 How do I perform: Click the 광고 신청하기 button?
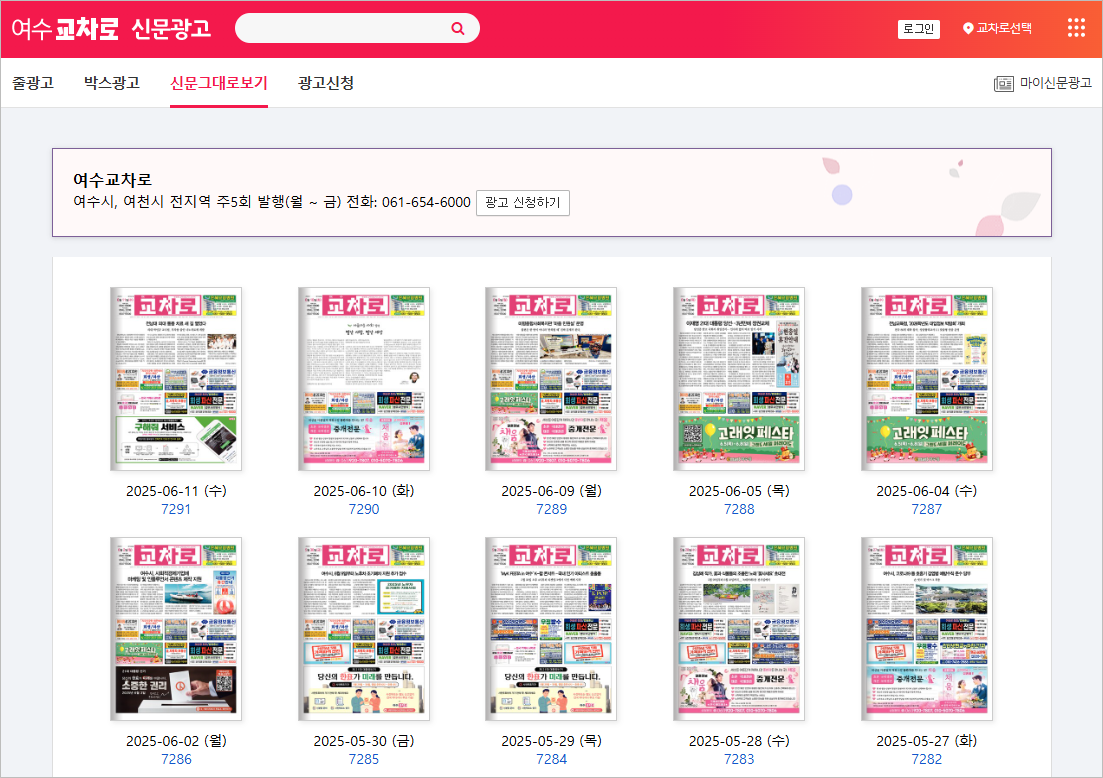pos(521,203)
